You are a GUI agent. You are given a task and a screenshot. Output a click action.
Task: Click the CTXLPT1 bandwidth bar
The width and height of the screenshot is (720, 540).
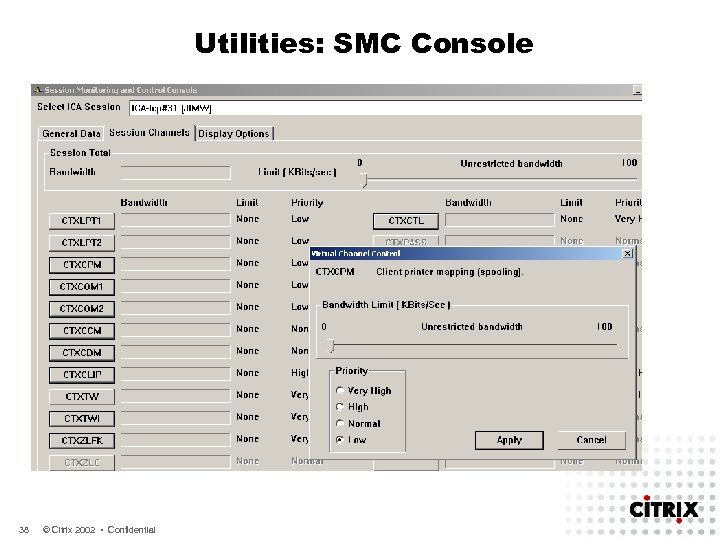click(175, 220)
